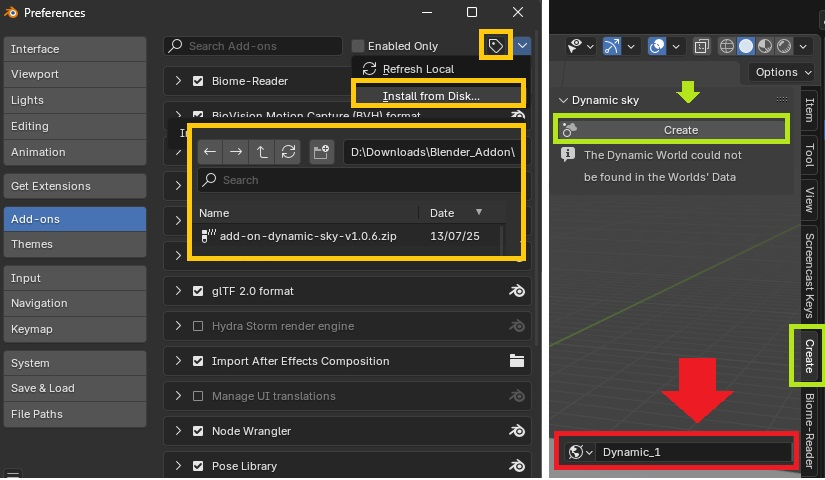Disable the Node Wrangler checkbox
Screen dimensions: 825x480
pos(198,431)
